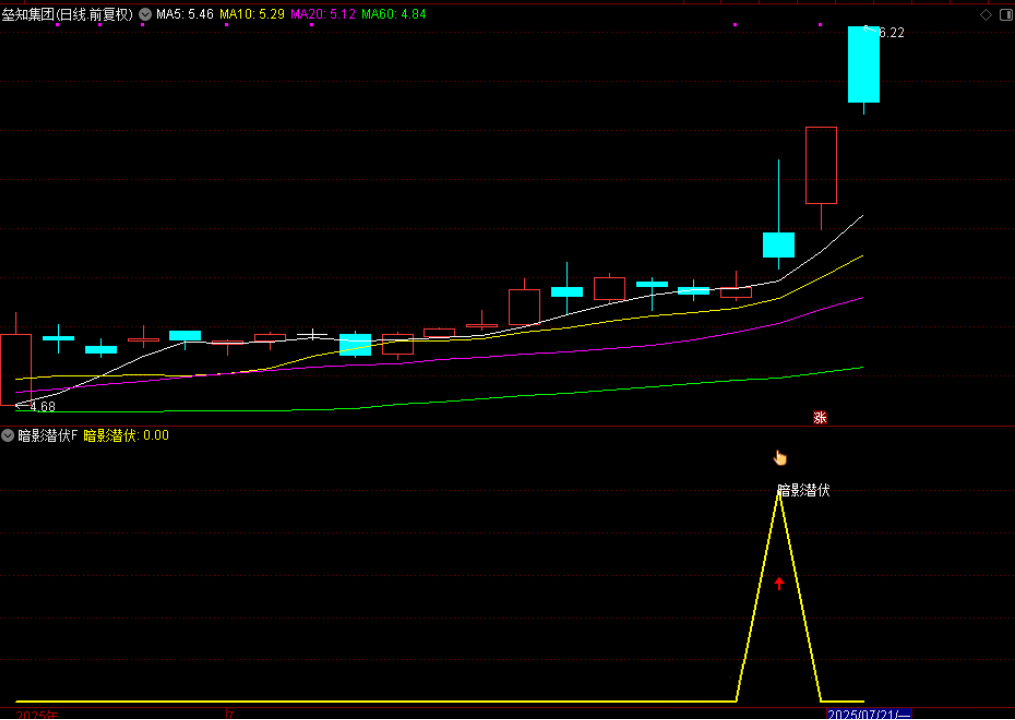Click the pointing hand icon in the indicator panel
1015x720 pixels.
coord(780,458)
